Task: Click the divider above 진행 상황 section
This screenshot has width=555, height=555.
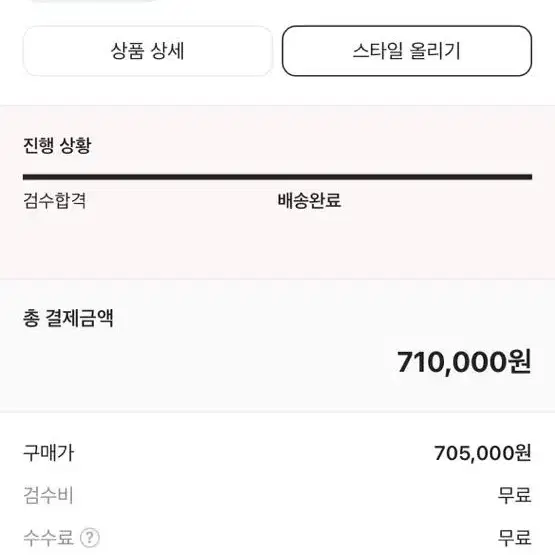Action: point(278,105)
